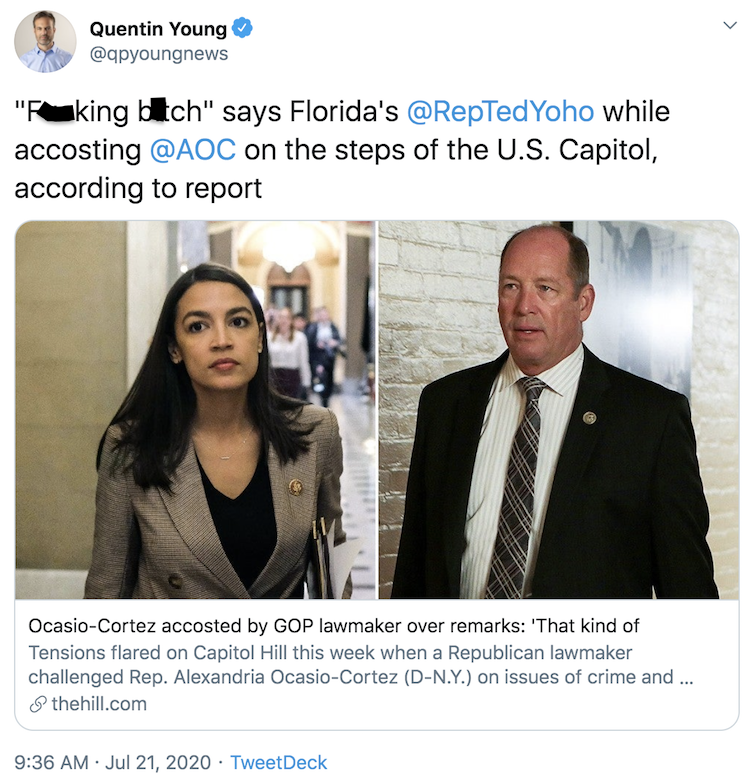Click 'on the steps of the U.S. Capitol' text
Image resolution: width=750 pixels, height=782 pixels.
pyautogui.click(x=451, y=149)
